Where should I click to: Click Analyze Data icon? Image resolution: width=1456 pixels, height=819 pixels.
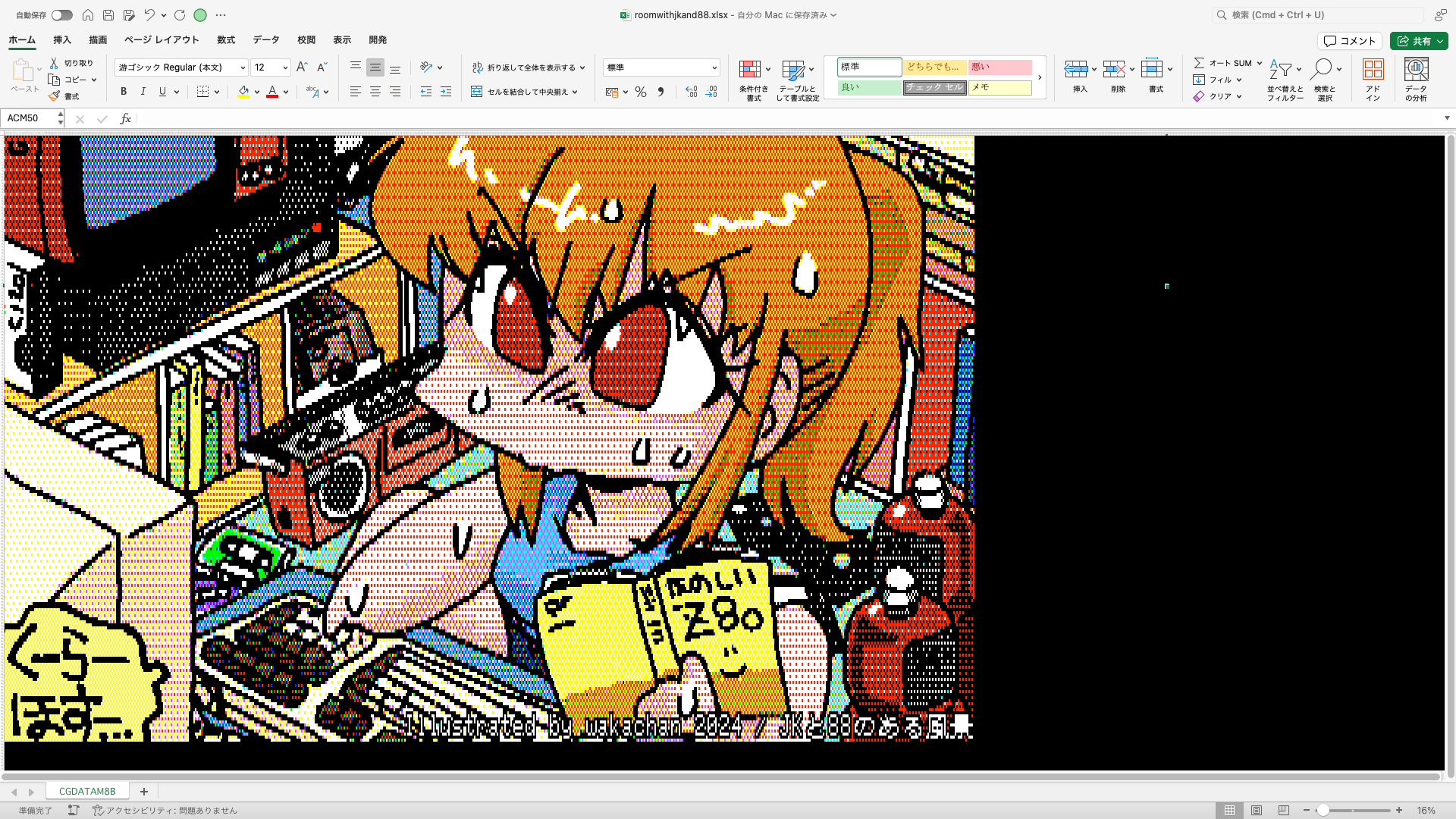(x=1416, y=69)
